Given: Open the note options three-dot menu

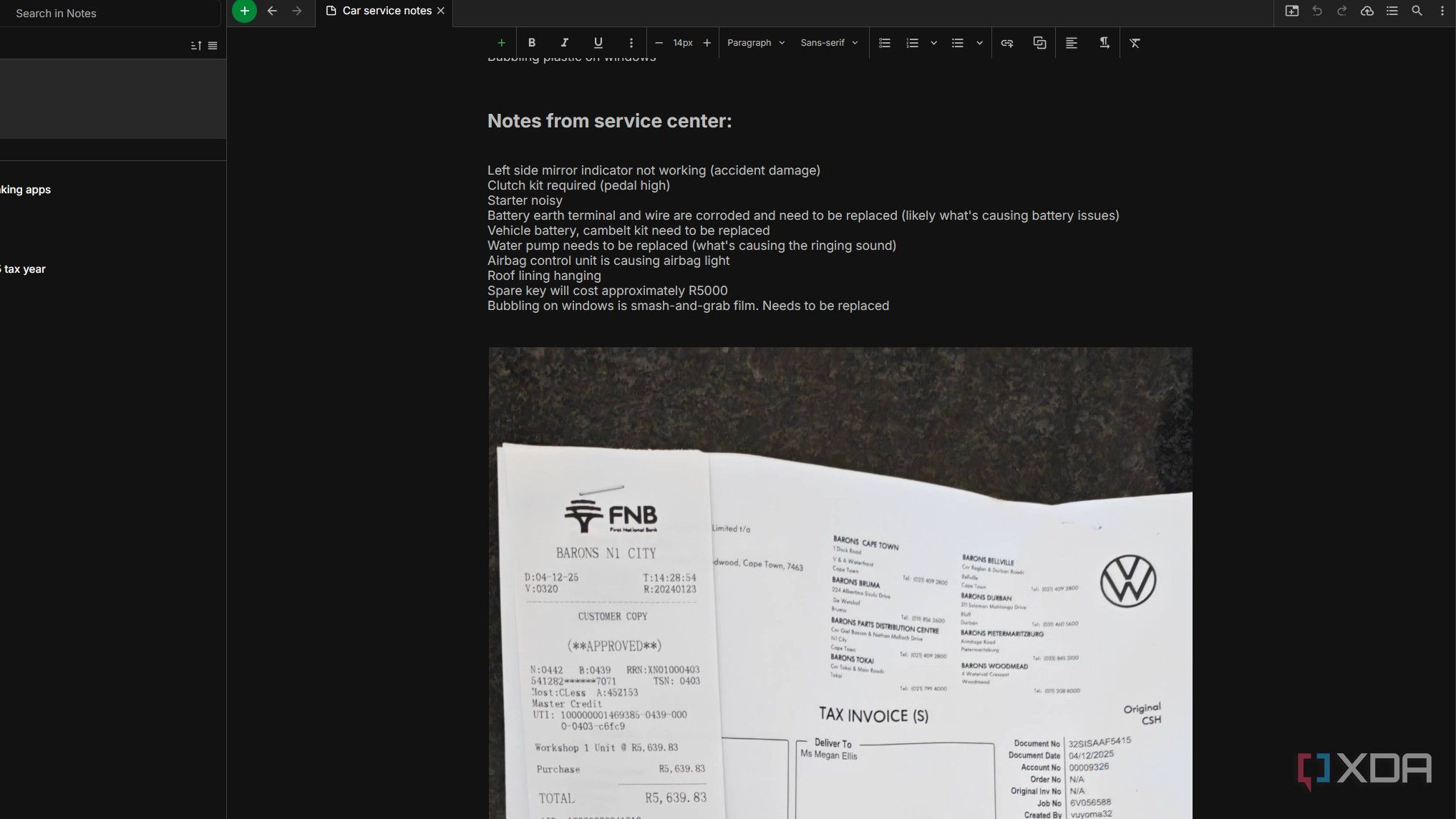Looking at the screenshot, I should click(x=1442, y=11).
